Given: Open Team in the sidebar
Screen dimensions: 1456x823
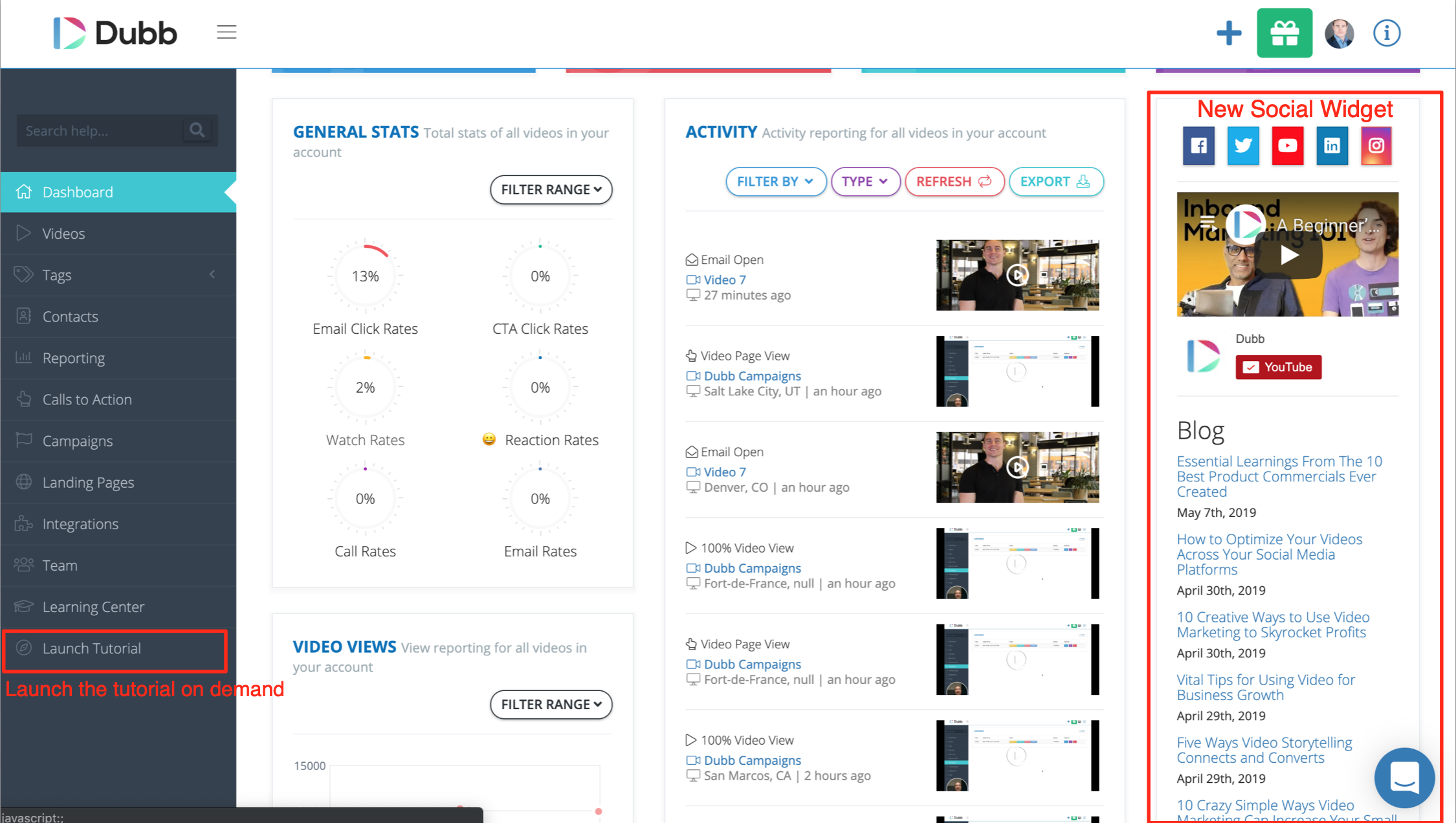Looking at the screenshot, I should [118, 564].
